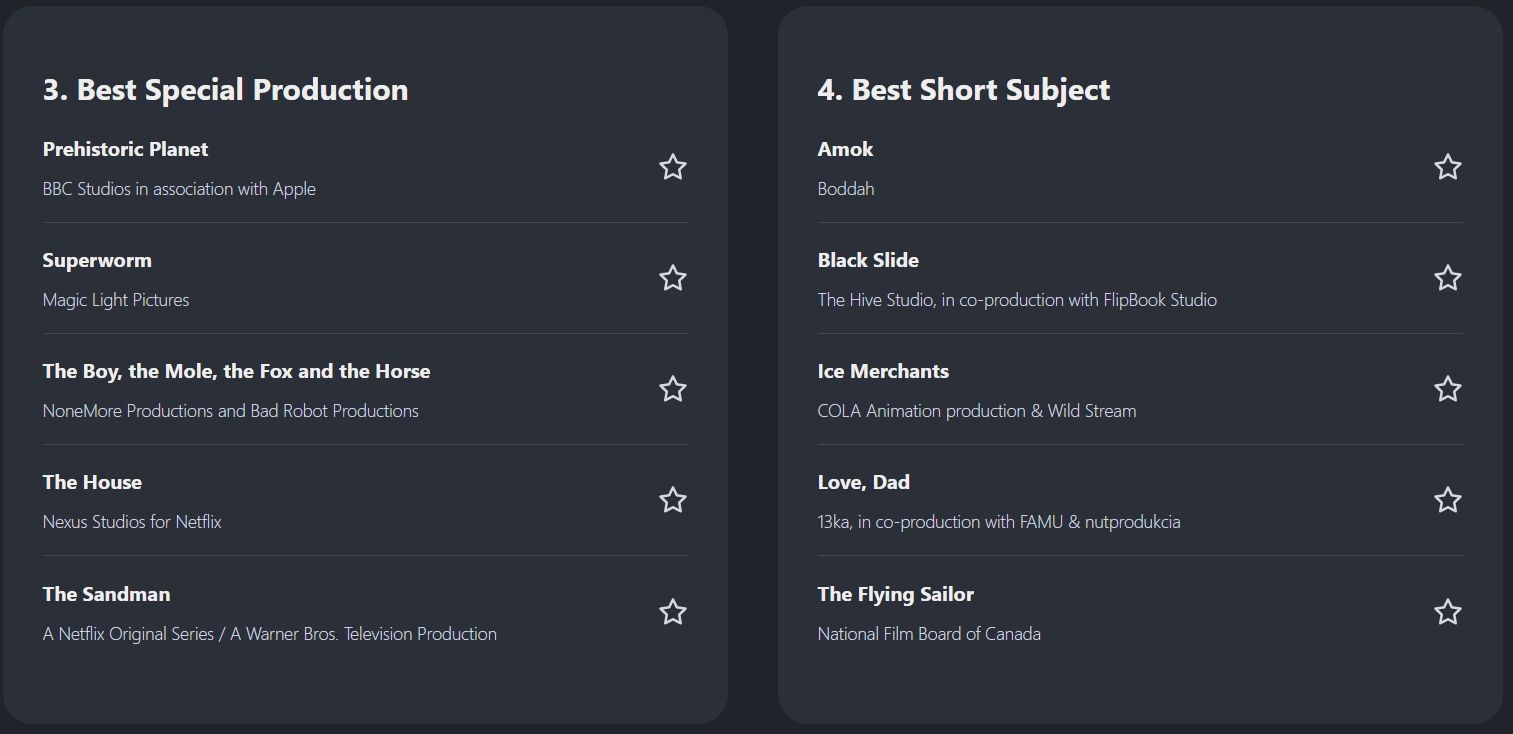1513x734 pixels.
Task: Select the star next to Ice Merchants
Action: click(x=1447, y=389)
